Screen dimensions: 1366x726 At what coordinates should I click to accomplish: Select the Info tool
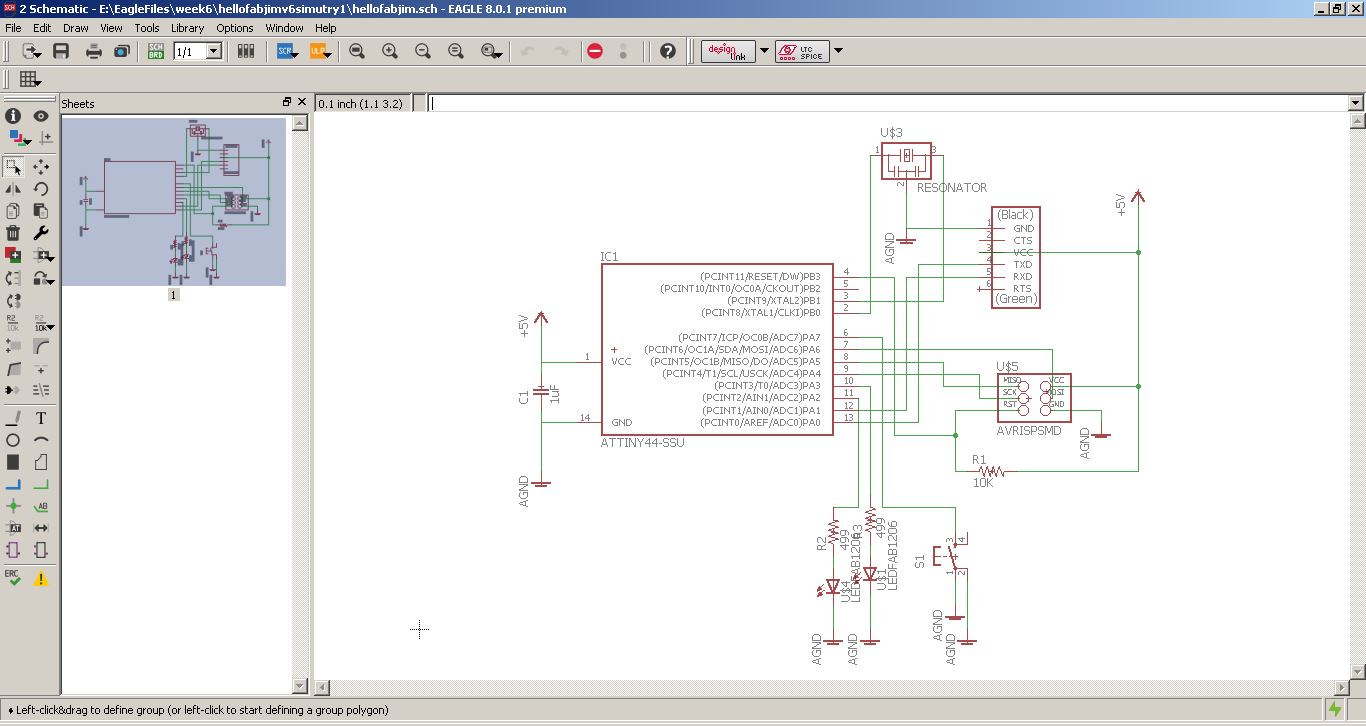(13, 116)
